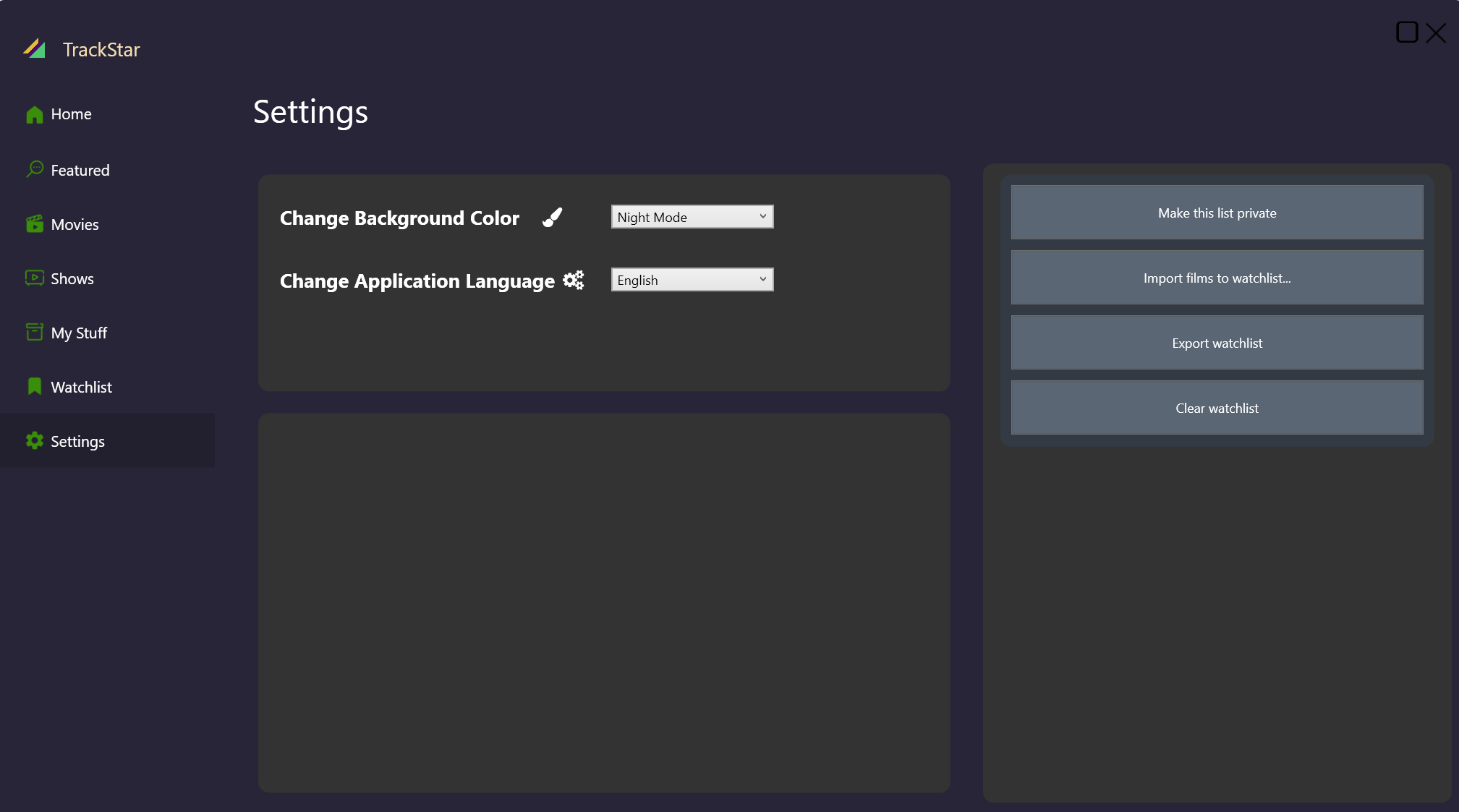
Task: Click Import films to watchlist button
Action: click(1217, 278)
